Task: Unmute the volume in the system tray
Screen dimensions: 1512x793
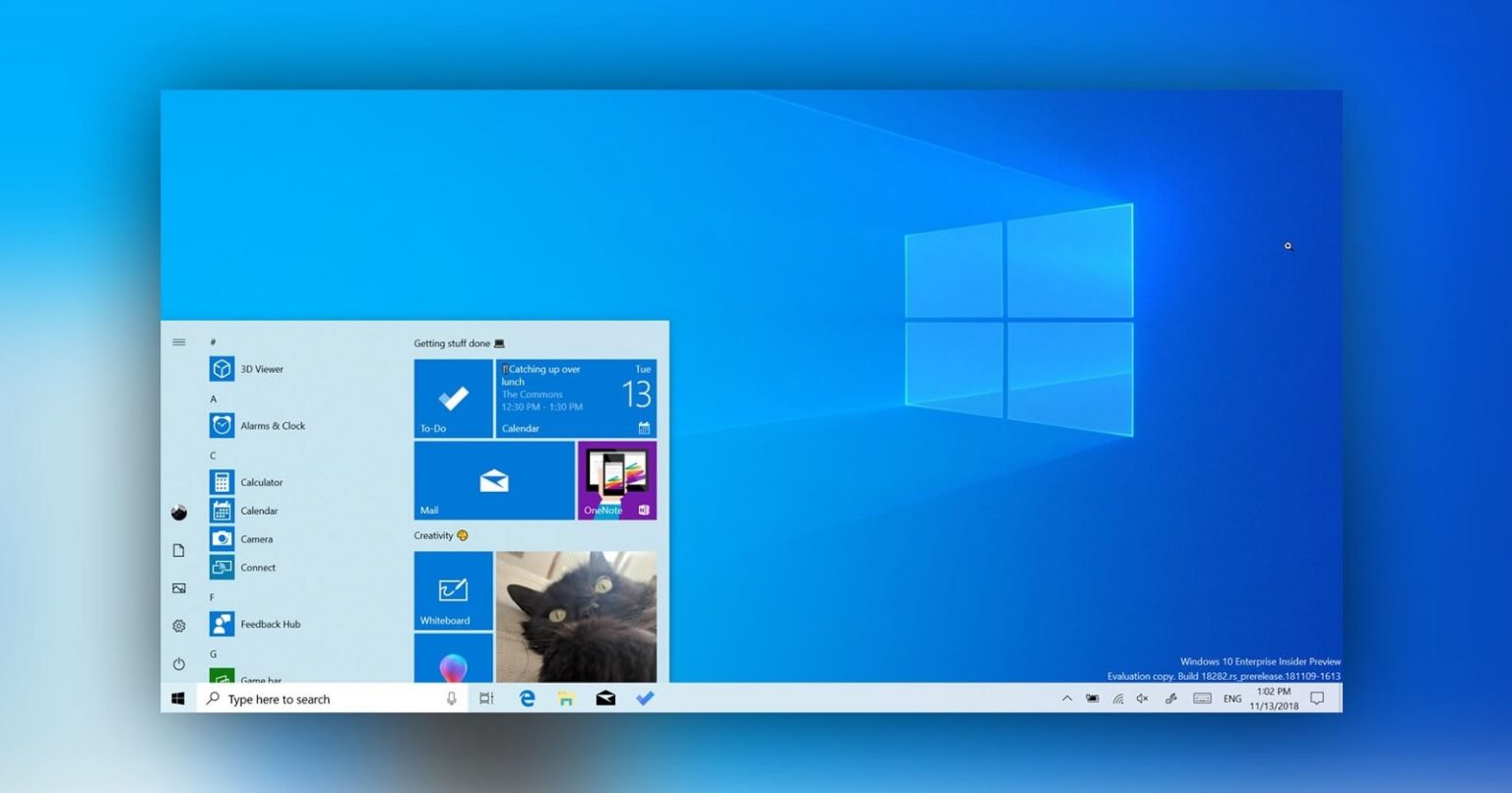Action: pos(1143,699)
